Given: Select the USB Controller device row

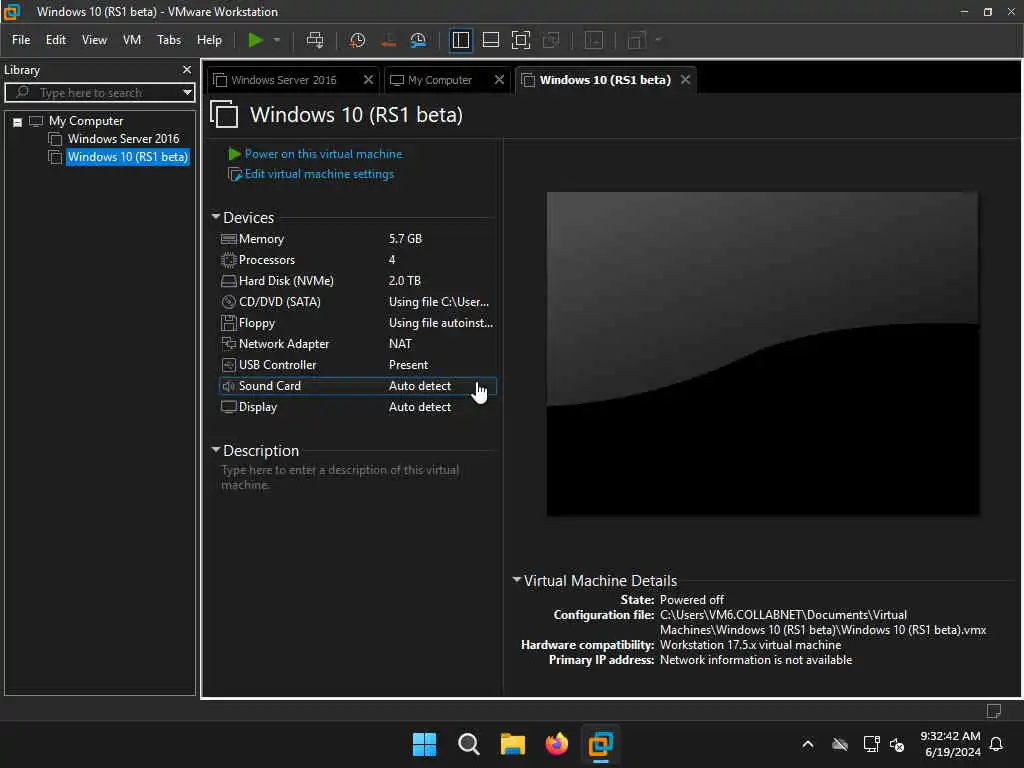Looking at the screenshot, I should coord(357,365).
